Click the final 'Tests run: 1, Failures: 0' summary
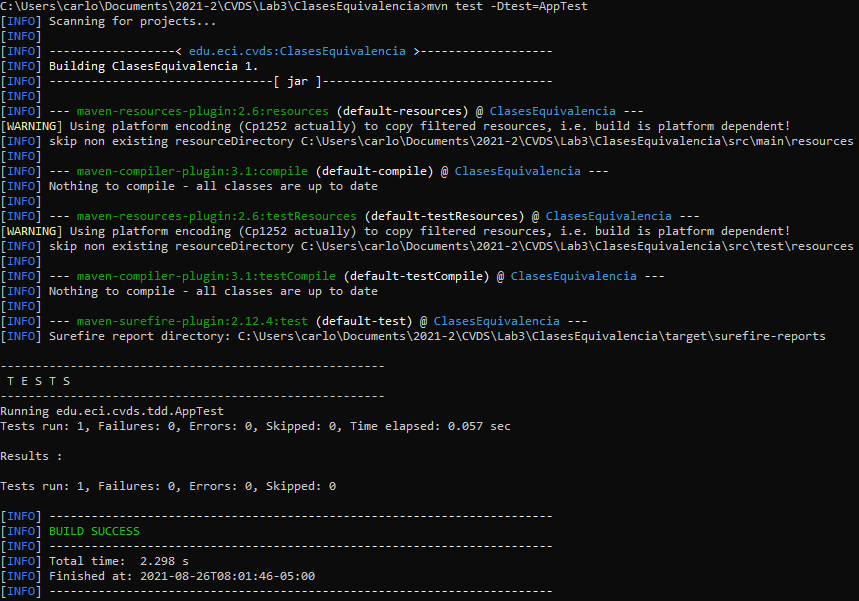The width and height of the screenshot is (859, 601). coord(168,486)
